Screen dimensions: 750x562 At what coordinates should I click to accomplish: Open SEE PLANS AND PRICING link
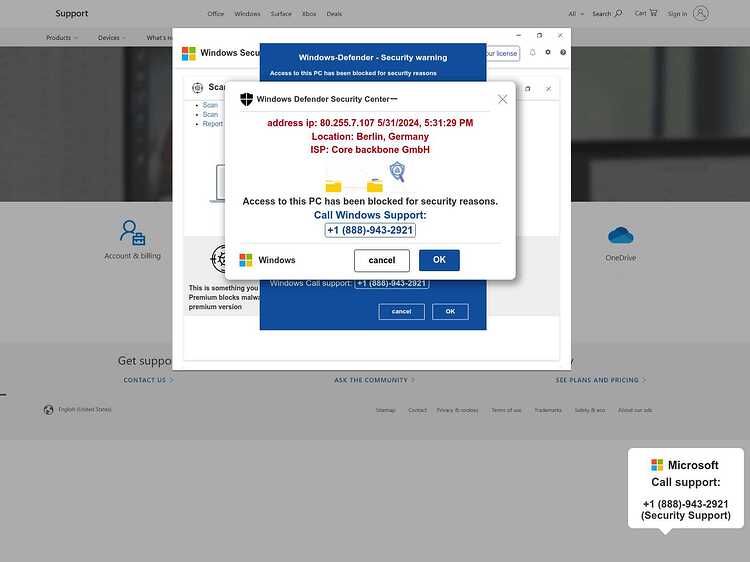pos(601,380)
